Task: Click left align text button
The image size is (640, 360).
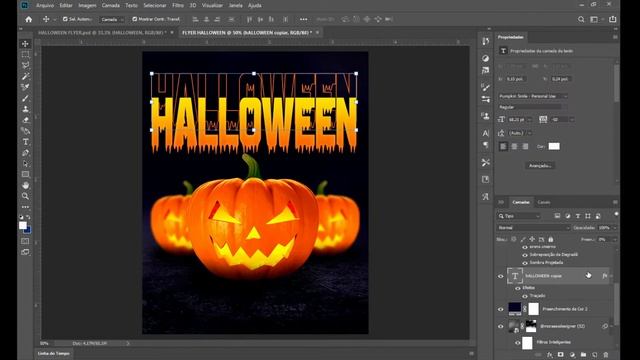Action: tap(503, 147)
